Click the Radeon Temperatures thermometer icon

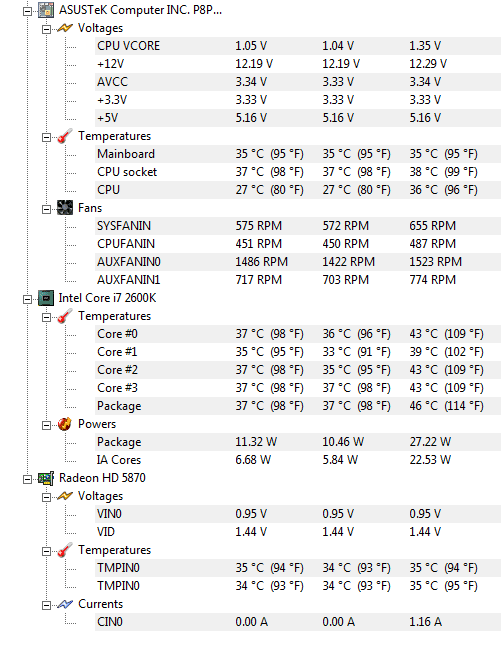tap(65, 550)
